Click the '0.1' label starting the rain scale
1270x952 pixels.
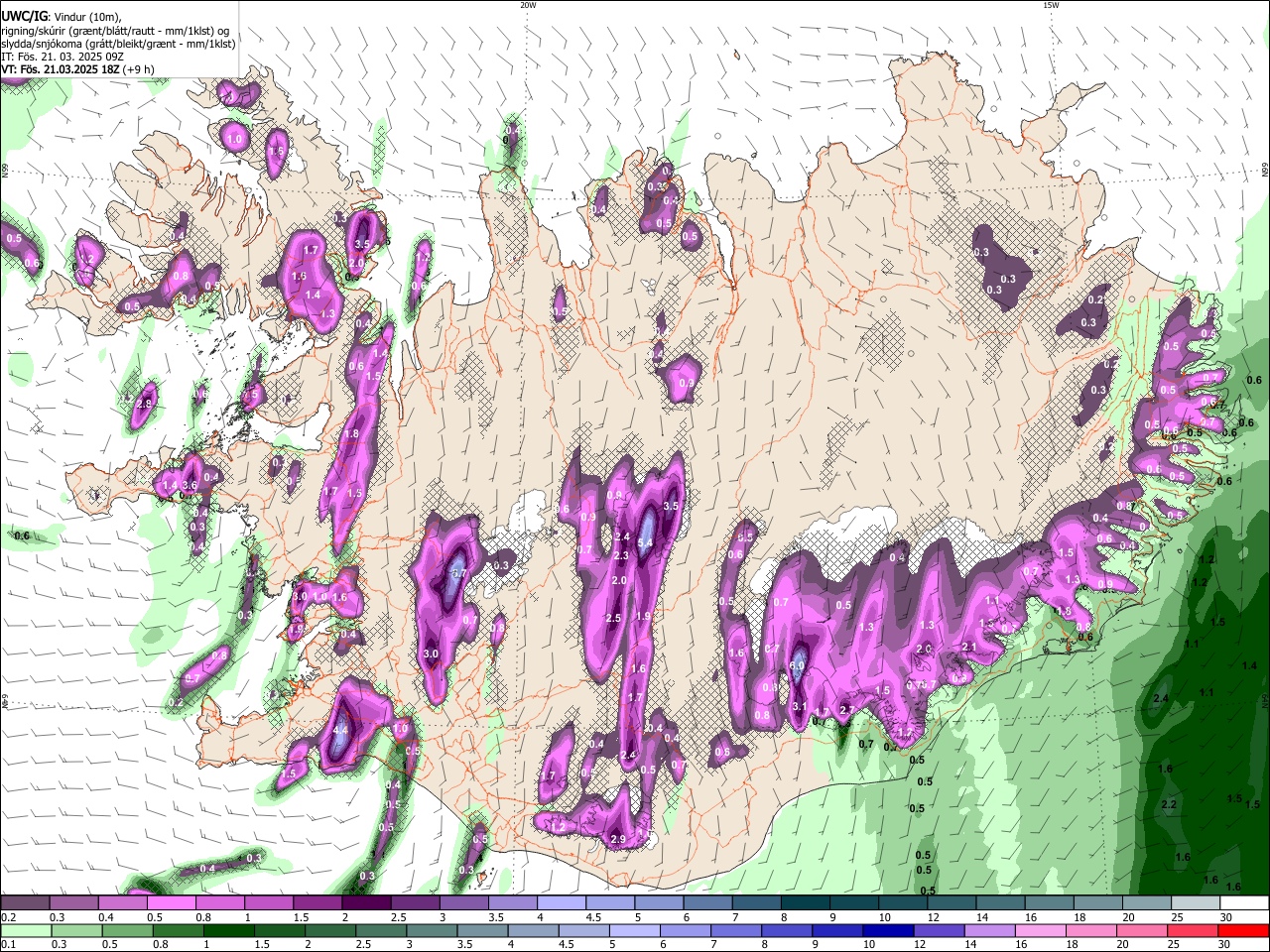tap(9, 944)
